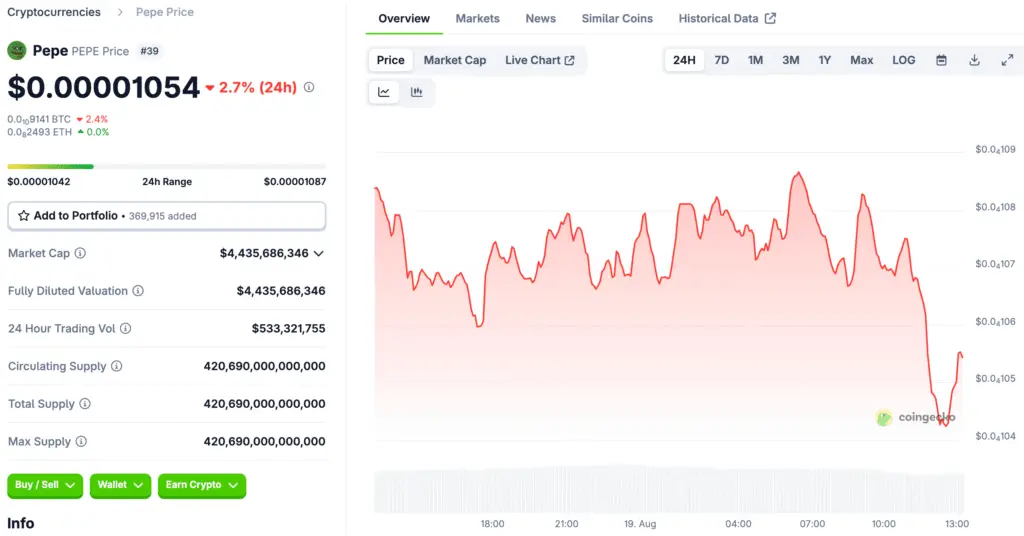The image size is (1024, 536).
Task: Click the 24 Hour Trading Vol info icon
Action: (125, 328)
